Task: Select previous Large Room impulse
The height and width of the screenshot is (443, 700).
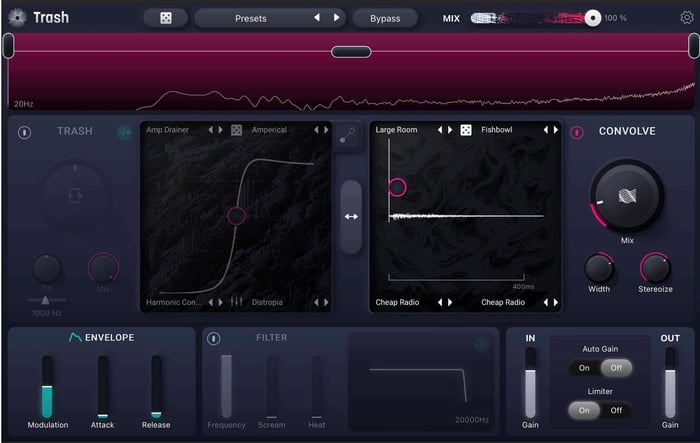Action: [440, 130]
